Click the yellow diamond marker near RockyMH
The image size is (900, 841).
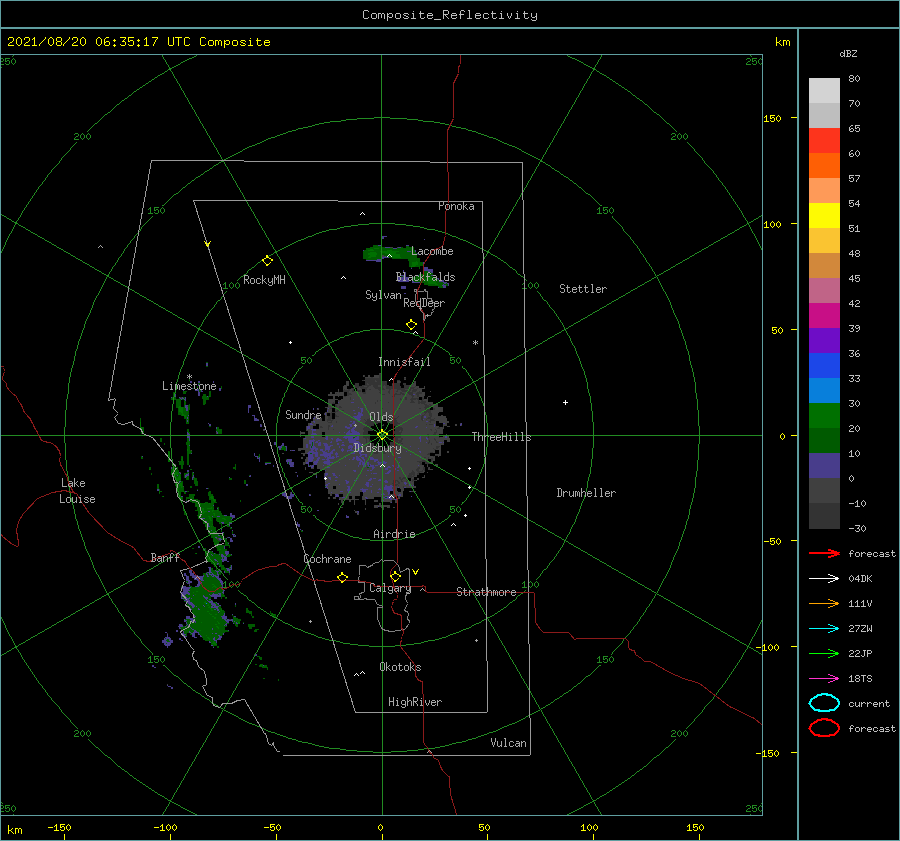click(267, 261)
